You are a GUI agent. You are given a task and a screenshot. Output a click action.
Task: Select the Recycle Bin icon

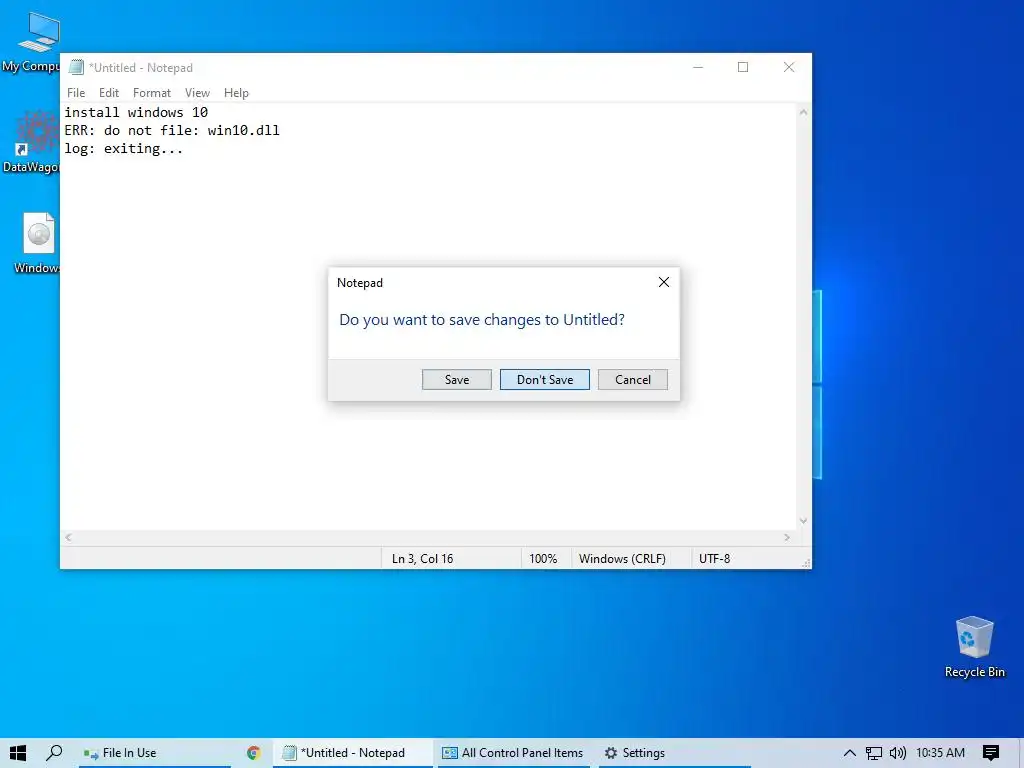coord(974,647)
